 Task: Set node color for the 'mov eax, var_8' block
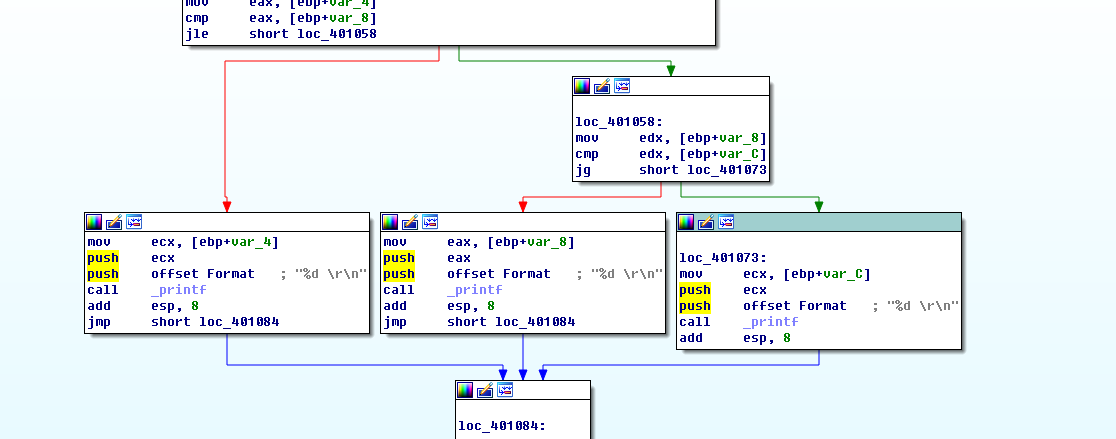click(391, 222)
